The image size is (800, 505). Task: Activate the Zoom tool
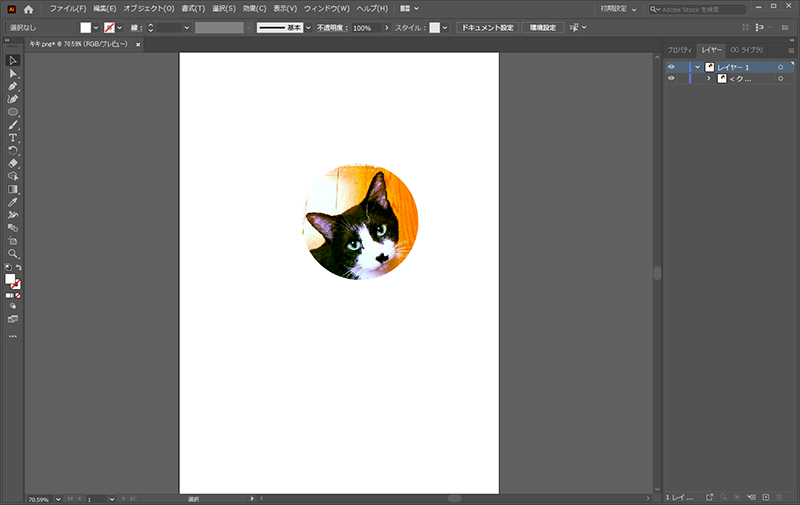tap(13, 254)
